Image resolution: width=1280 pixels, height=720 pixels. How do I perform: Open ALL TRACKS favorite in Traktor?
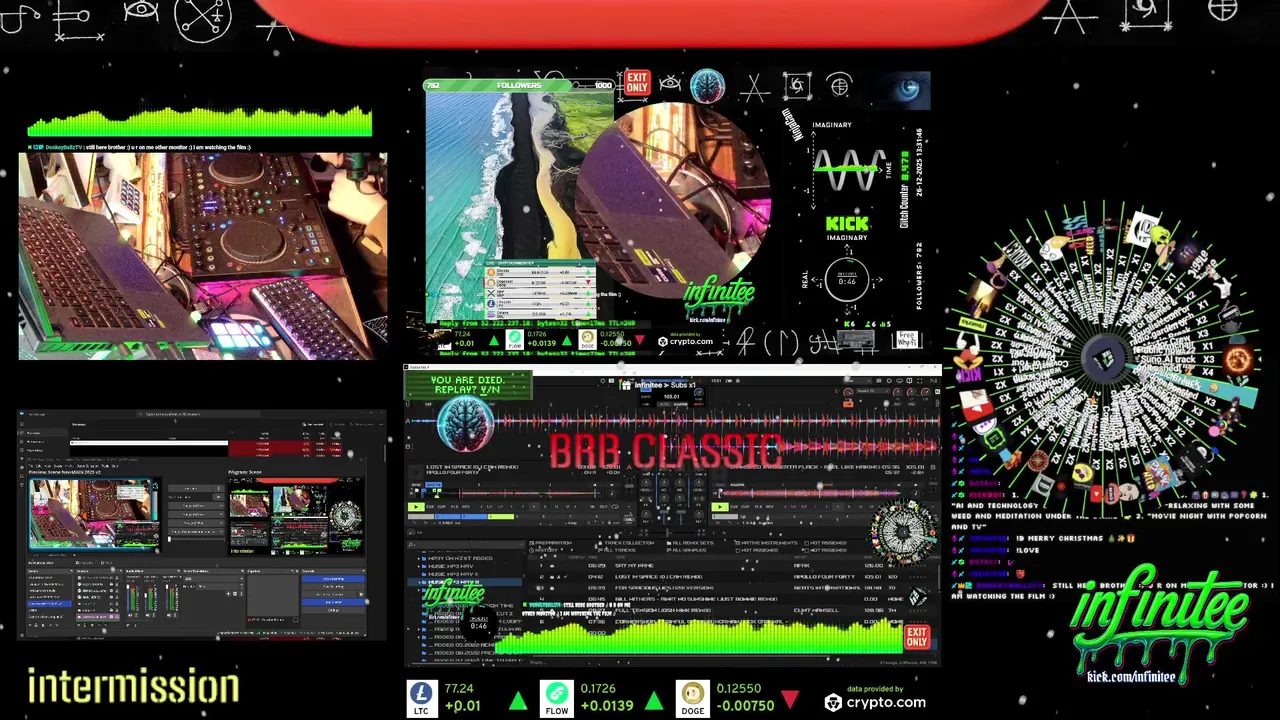click(x=617, y=550)
